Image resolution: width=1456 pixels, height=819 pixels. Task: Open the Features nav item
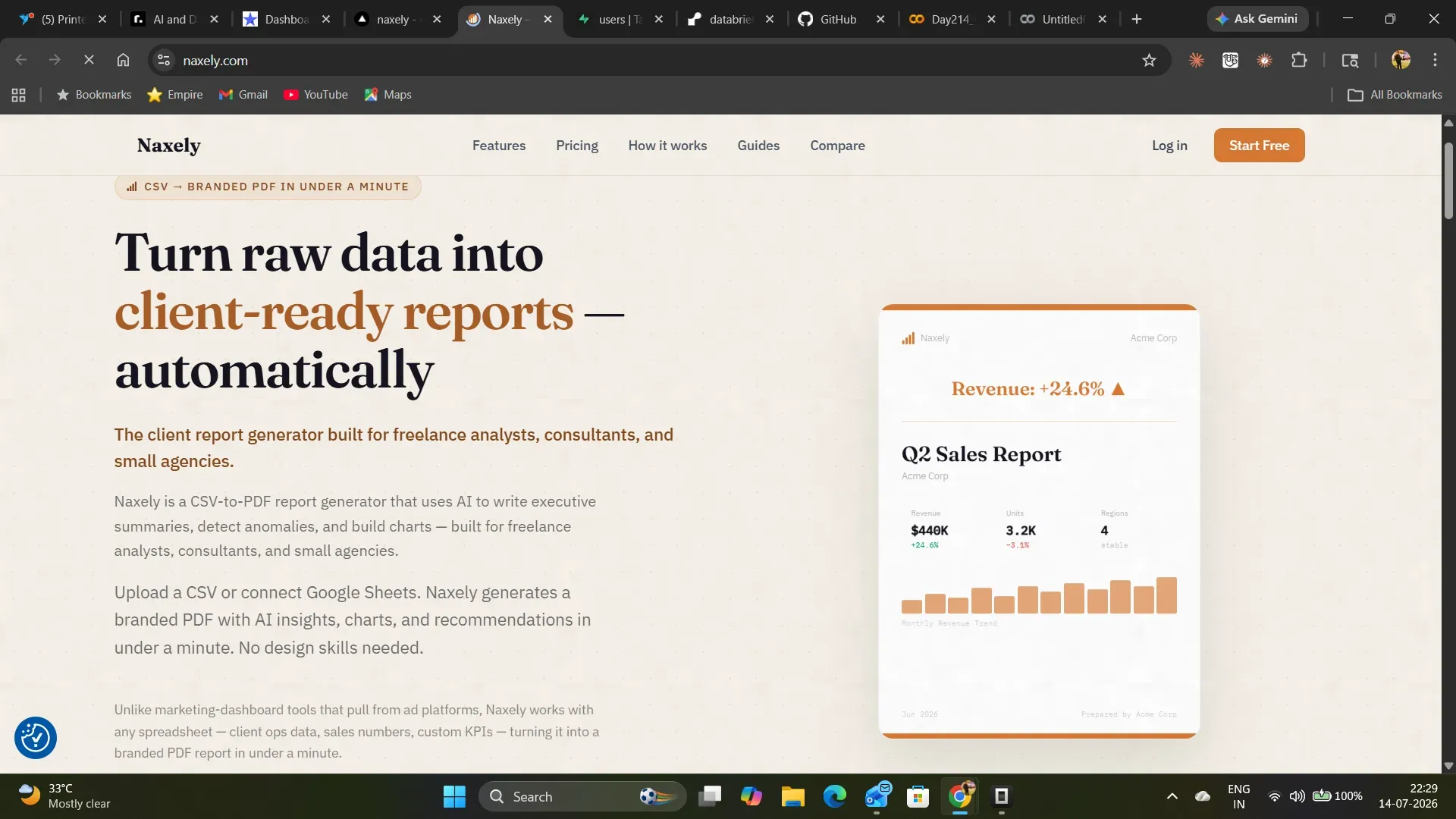[x=498, y=145]
